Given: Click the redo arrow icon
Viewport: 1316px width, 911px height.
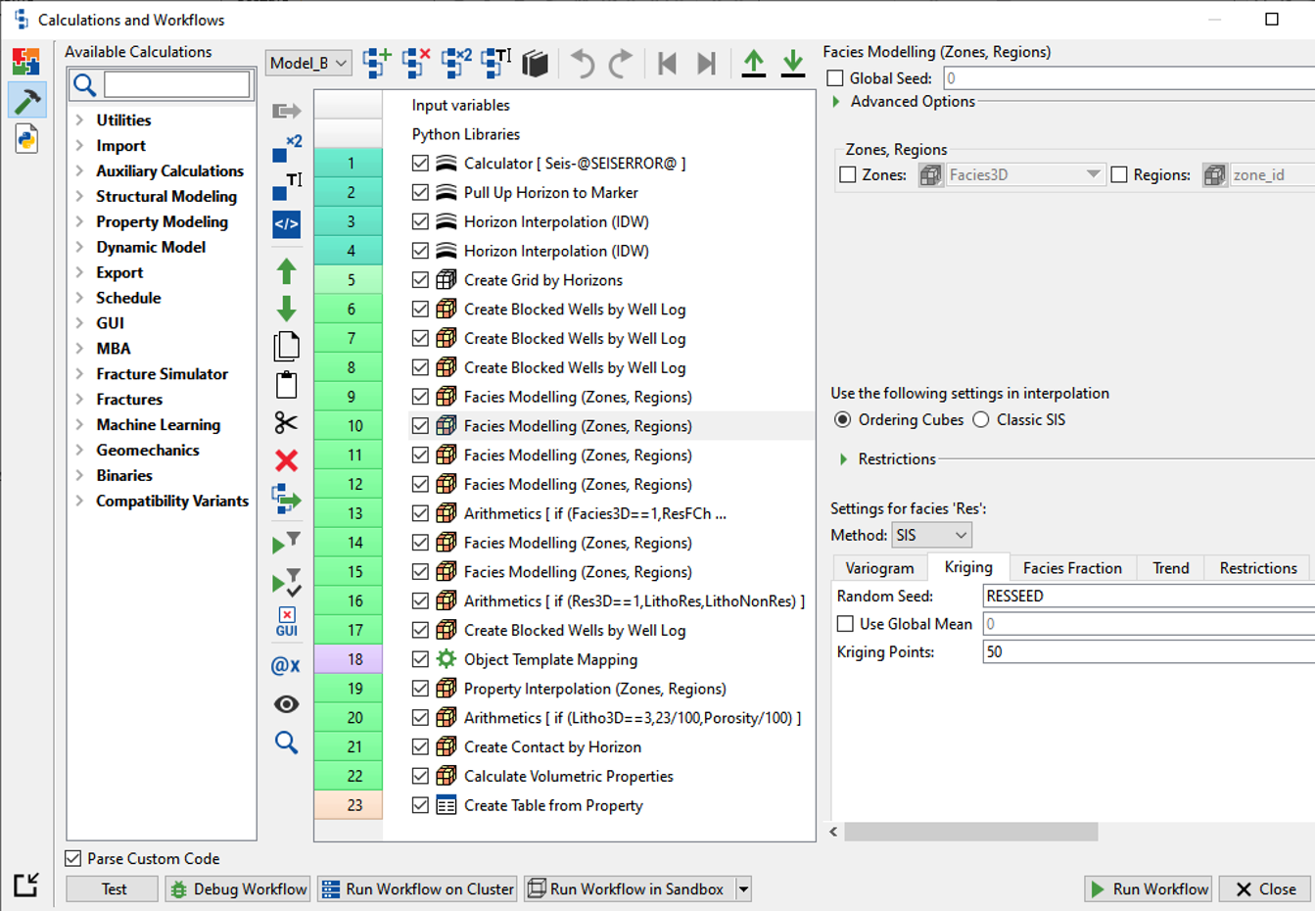Looking at the screenshot, I should pos(621,64).
